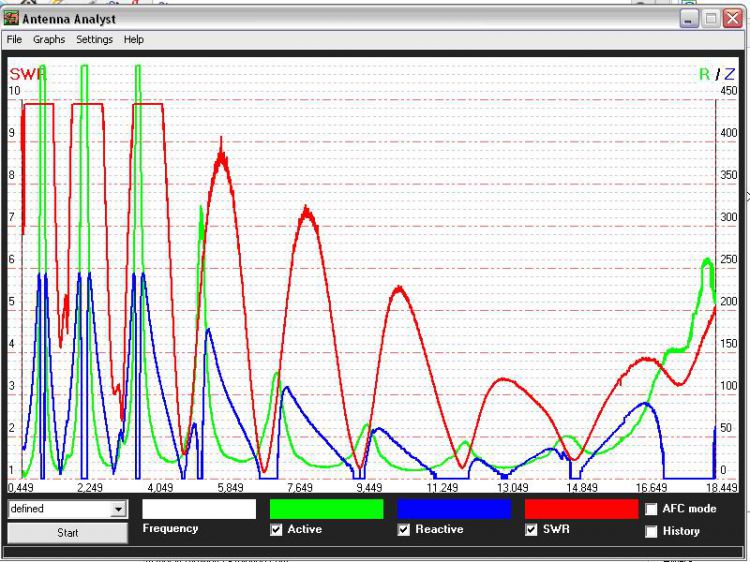This screenshot has width=750, height=562.
Task: Click the 5,849 frequency axis label
Action: (230, 487)
